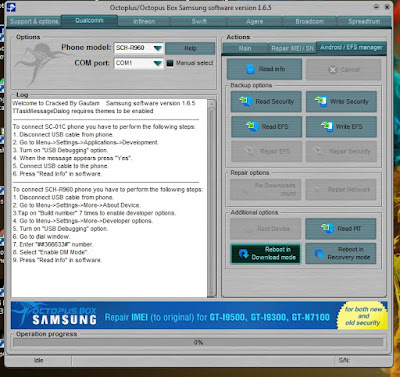Switch to the Broadcom tab
The height and width of the screenshot is (377, 400).
tap(310, 22)
